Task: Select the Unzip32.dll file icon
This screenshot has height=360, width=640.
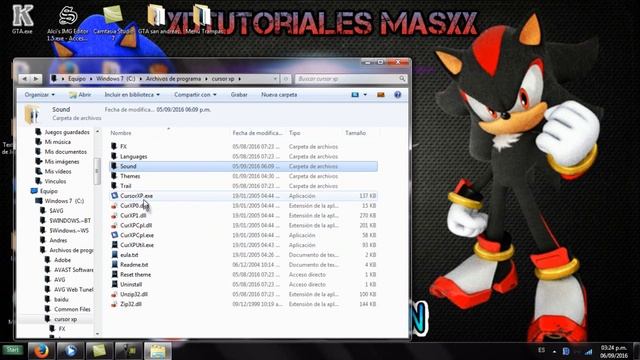Action: [x=115, y=294]
